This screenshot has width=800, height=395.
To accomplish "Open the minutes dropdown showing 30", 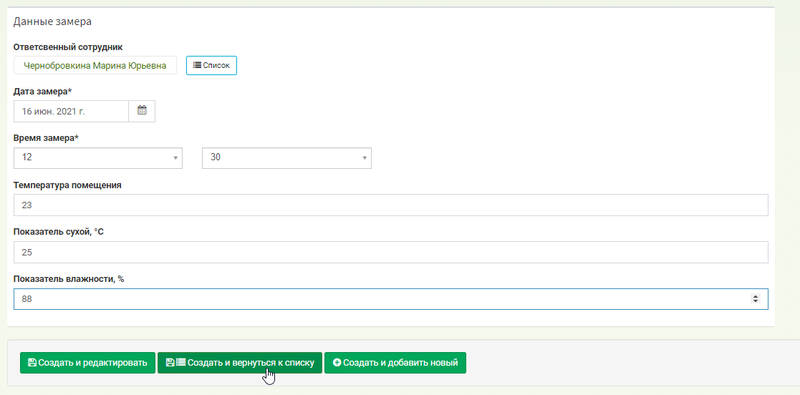I will (287, 158).
